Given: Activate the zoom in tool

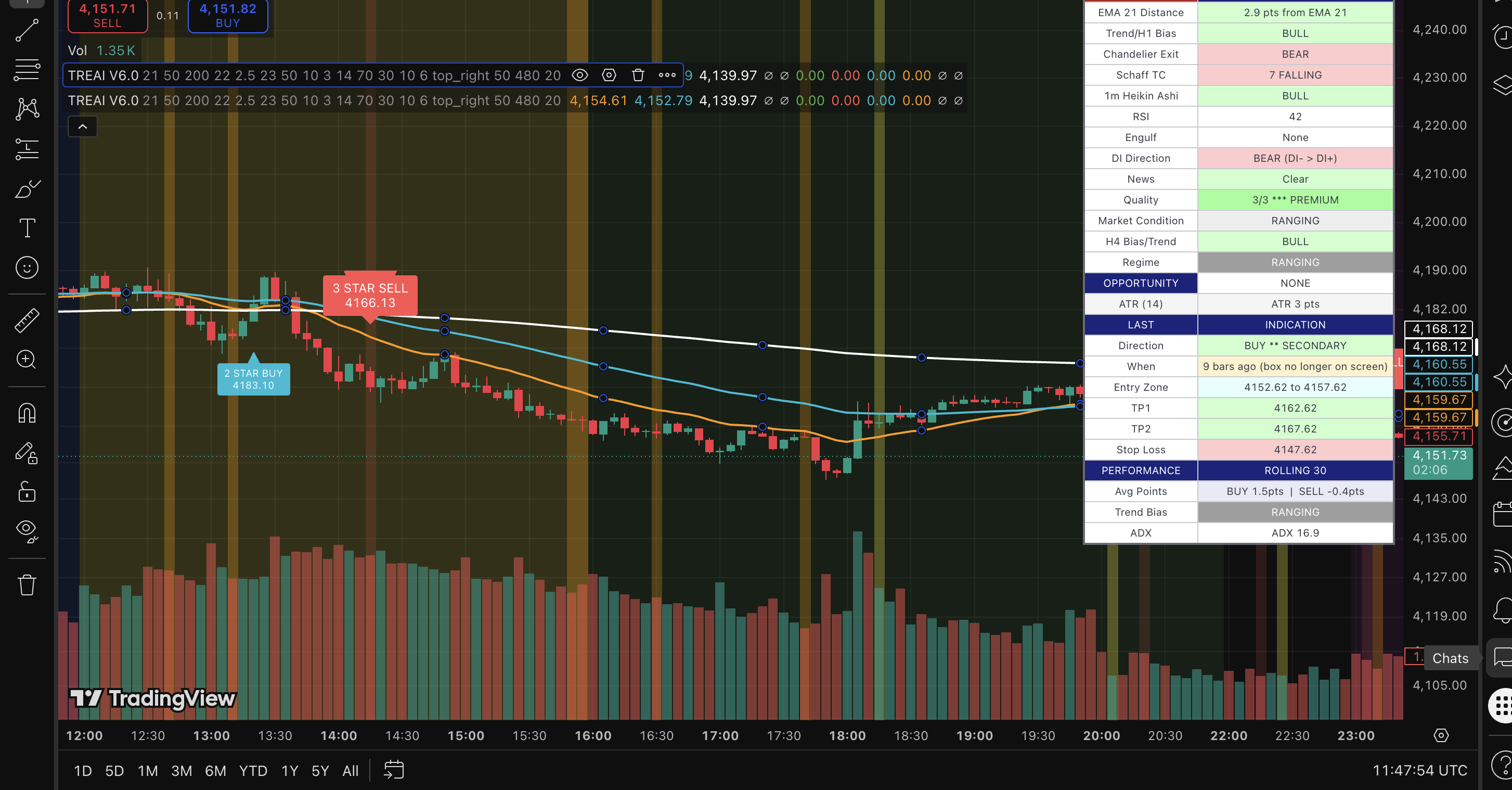Looking at the screenshot, I should click(27, 359).
